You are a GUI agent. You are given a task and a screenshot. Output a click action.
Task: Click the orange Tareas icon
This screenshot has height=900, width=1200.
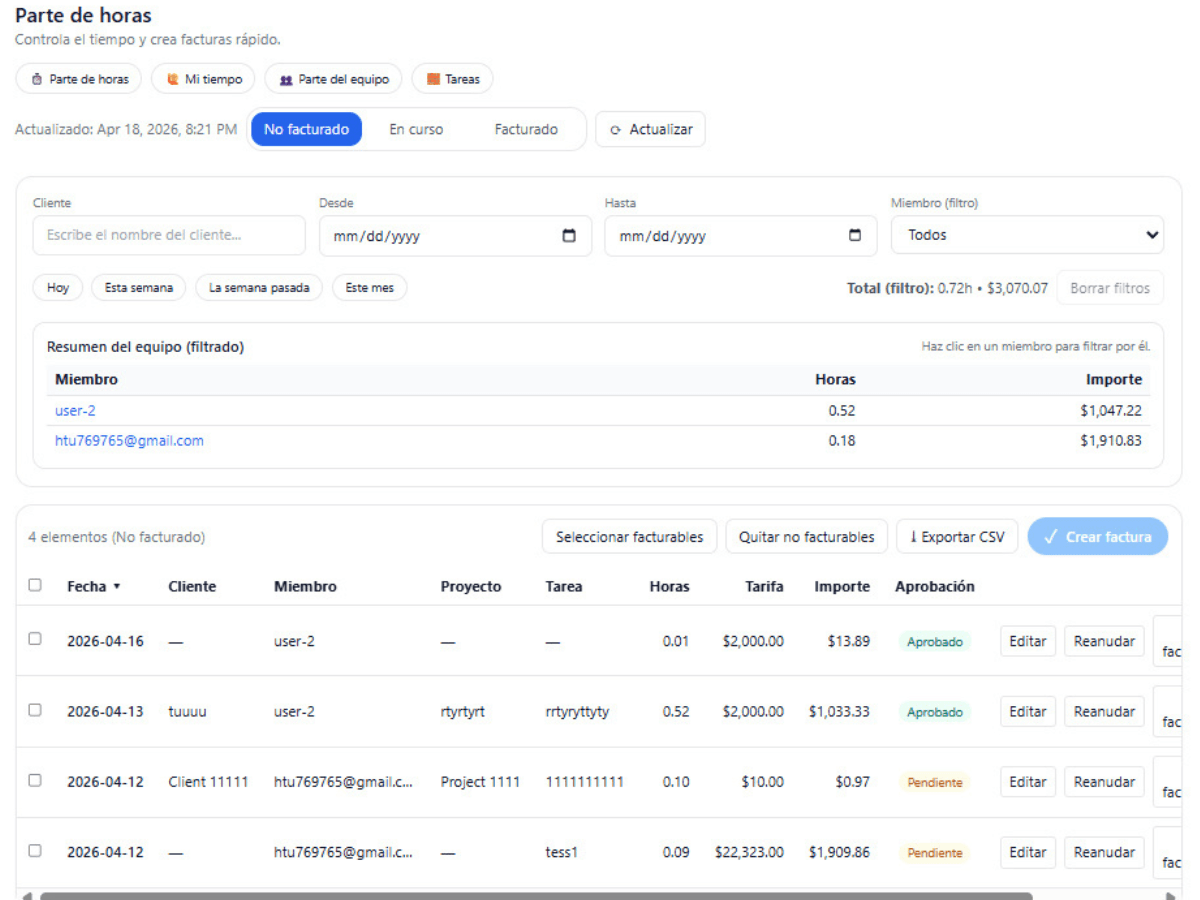pyautogui.click(x=433, y=79)
